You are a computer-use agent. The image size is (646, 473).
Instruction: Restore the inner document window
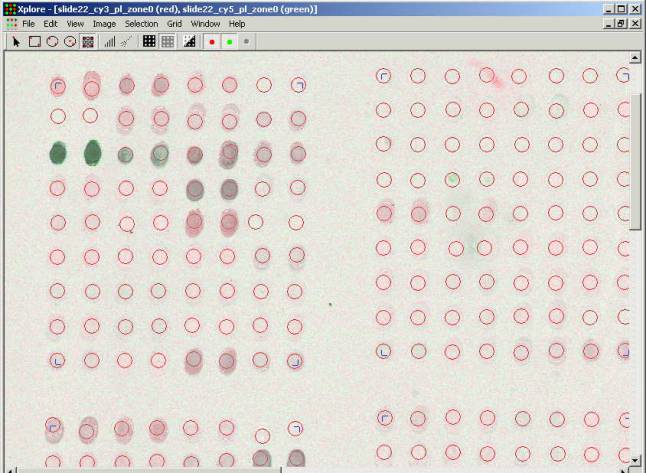pyautogui.click(x=621, y=24)
